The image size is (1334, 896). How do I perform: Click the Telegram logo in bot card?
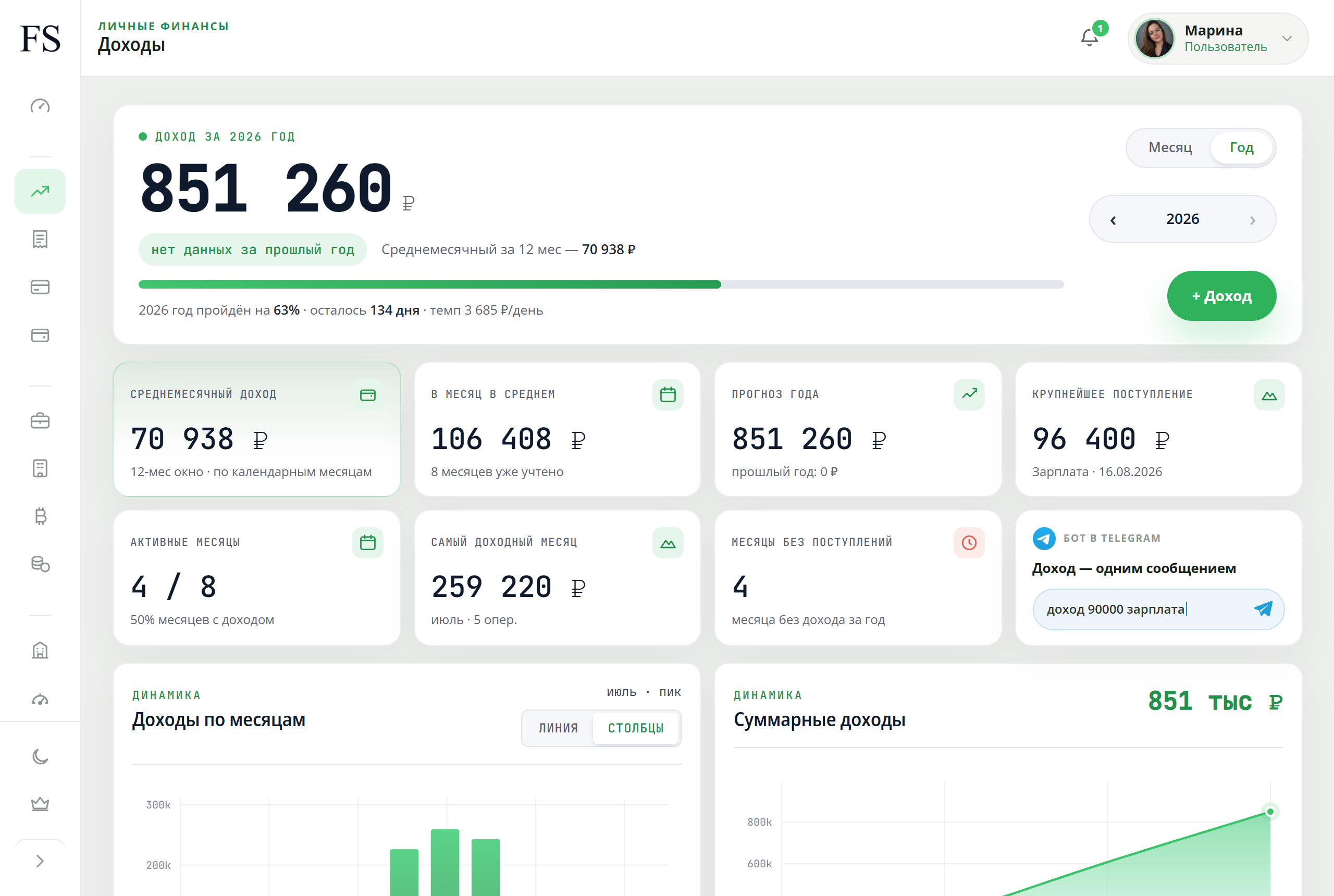pyautogui.click(x=1044, y=538)
